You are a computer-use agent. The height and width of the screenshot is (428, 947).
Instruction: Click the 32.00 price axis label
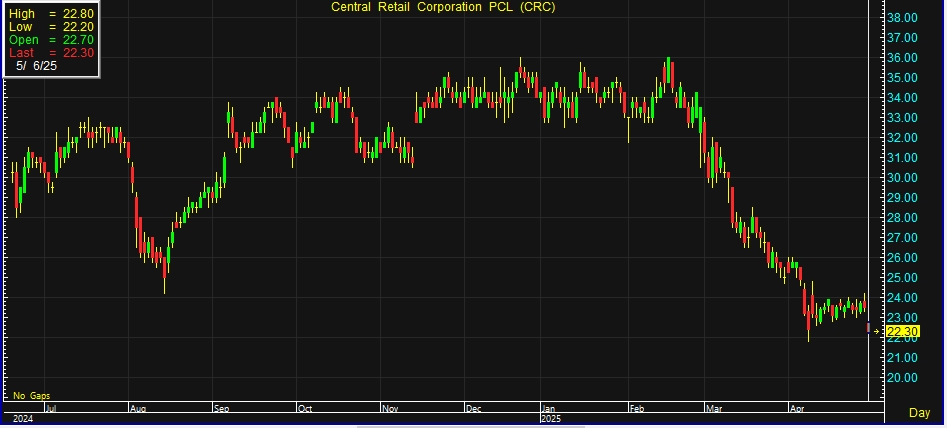coord(902,138)
